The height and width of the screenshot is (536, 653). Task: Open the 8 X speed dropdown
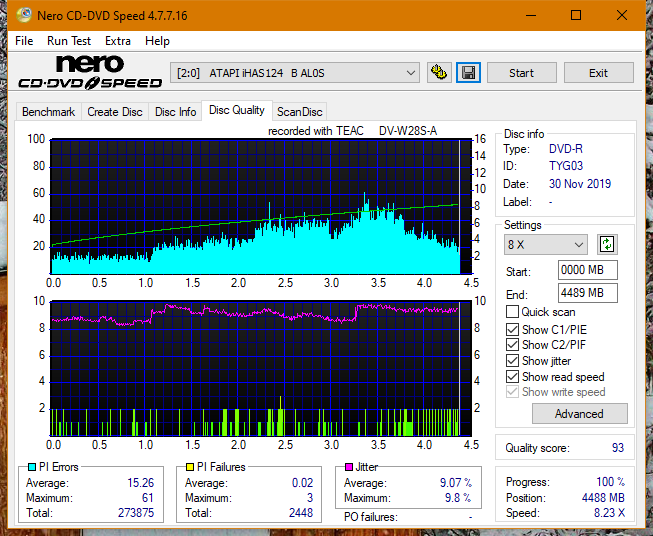[x=546, y=244]
